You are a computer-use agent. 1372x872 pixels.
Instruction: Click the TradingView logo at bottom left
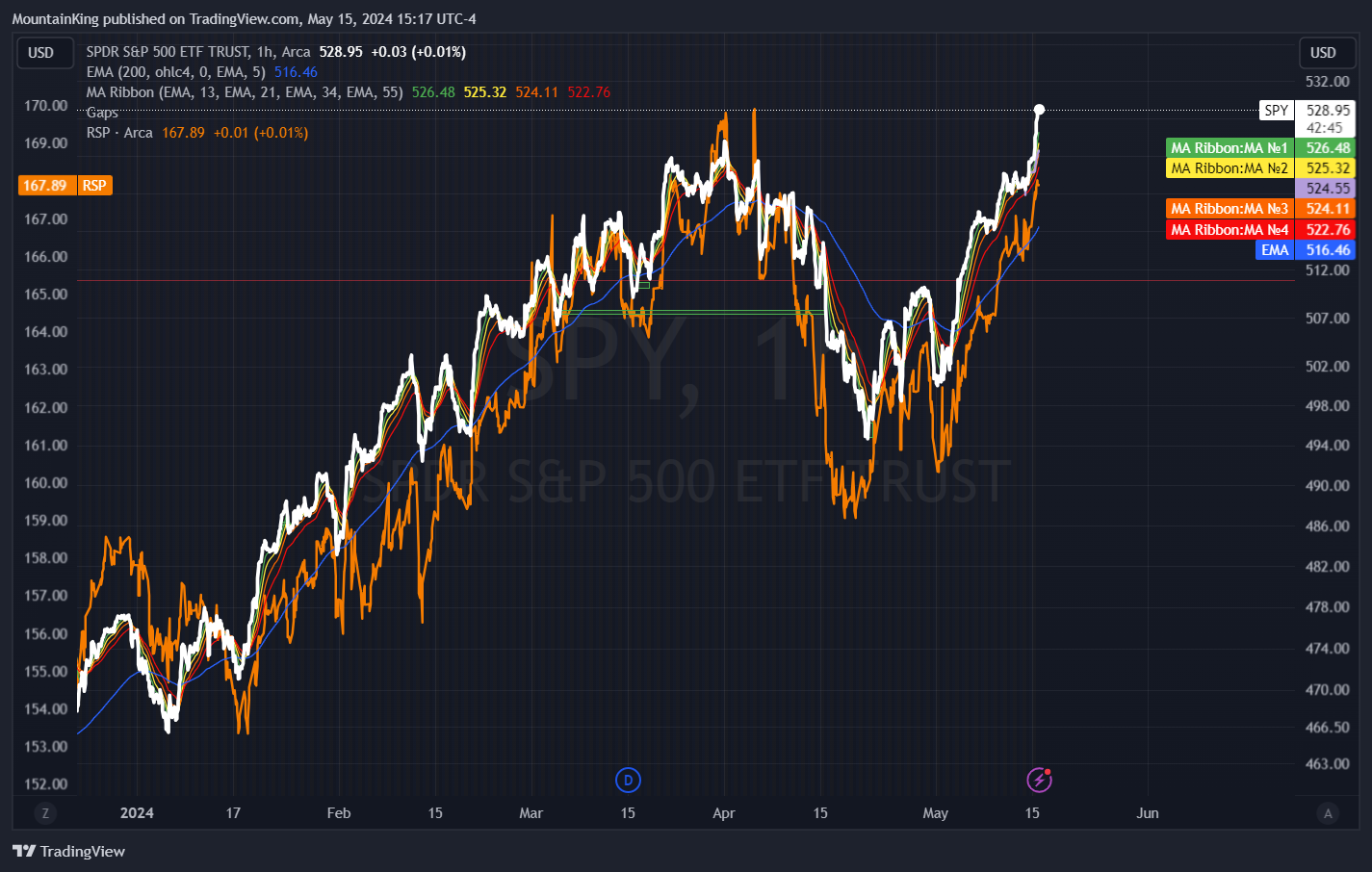coord(68,851)
